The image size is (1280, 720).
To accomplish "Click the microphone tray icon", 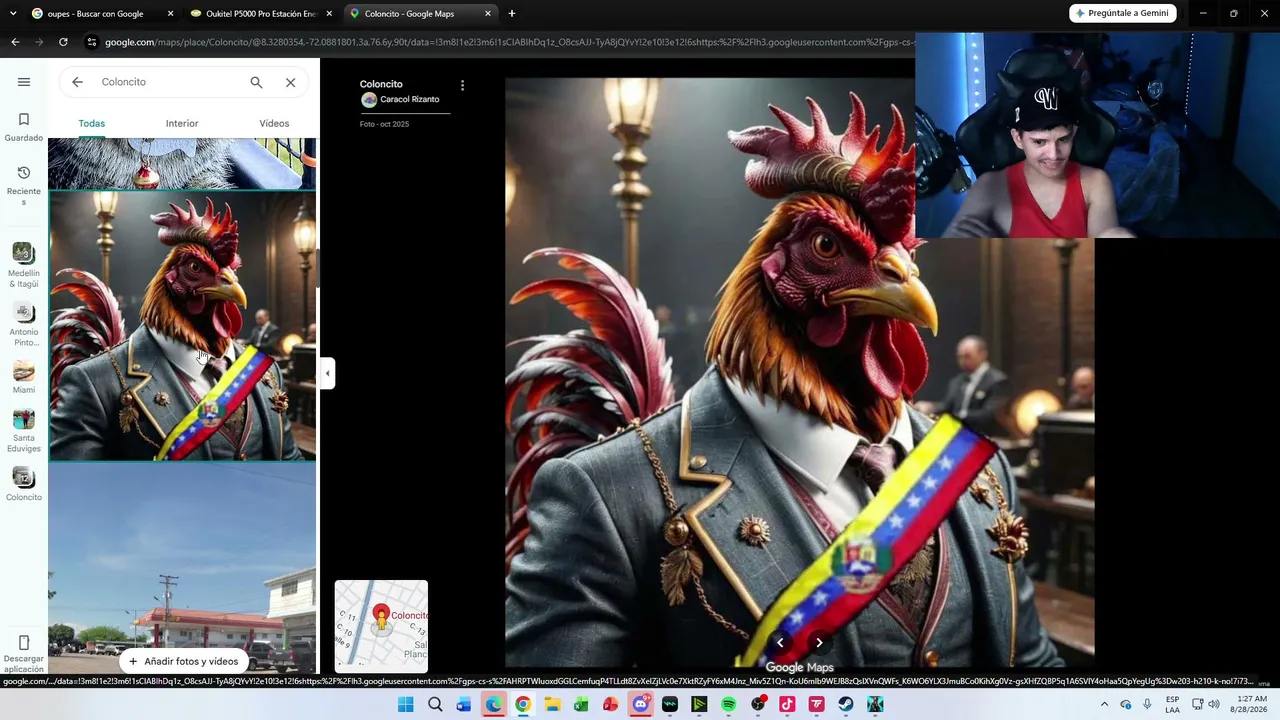I will click(x=1147, y=704).
